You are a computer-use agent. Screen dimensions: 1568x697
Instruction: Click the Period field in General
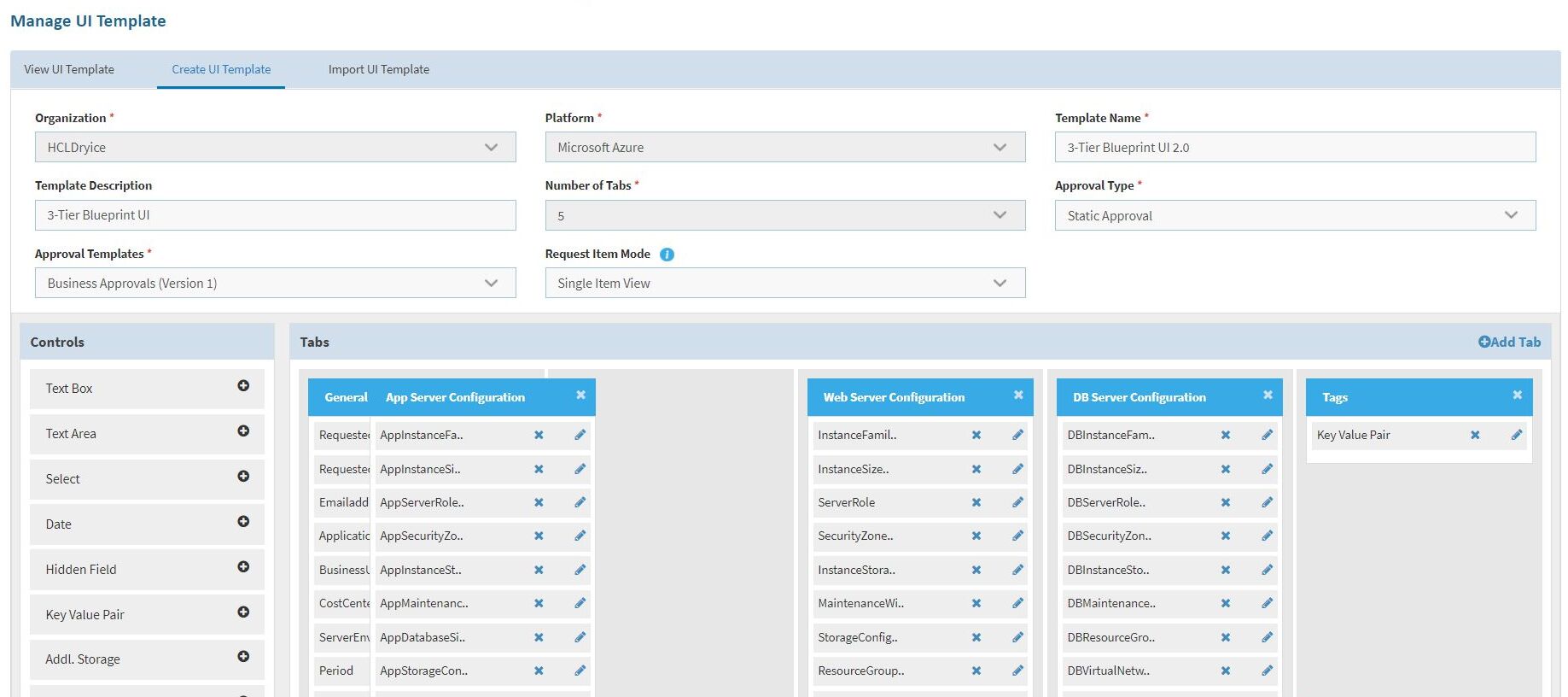tap(336, 671)
